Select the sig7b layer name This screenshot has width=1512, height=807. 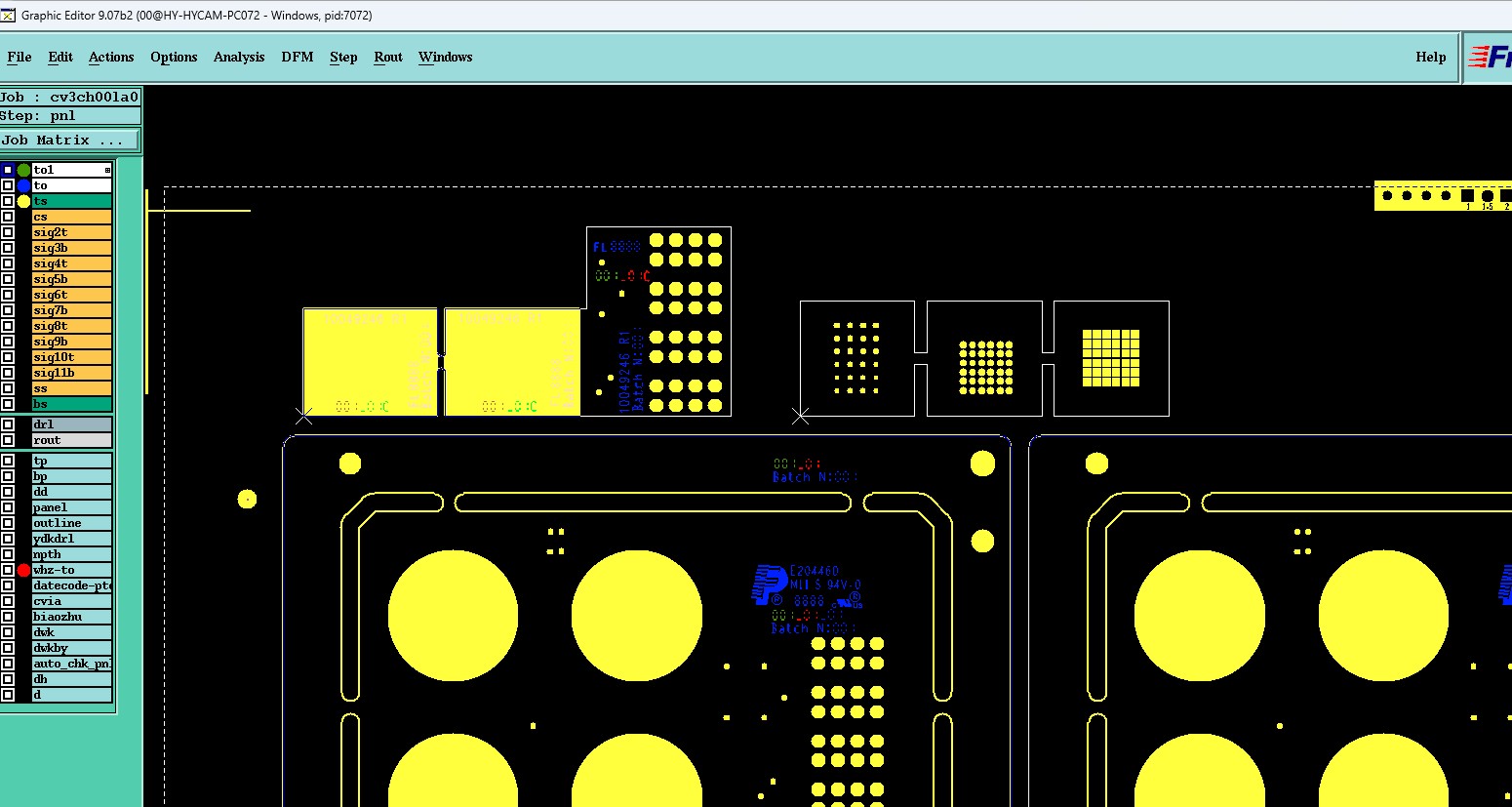72,310
